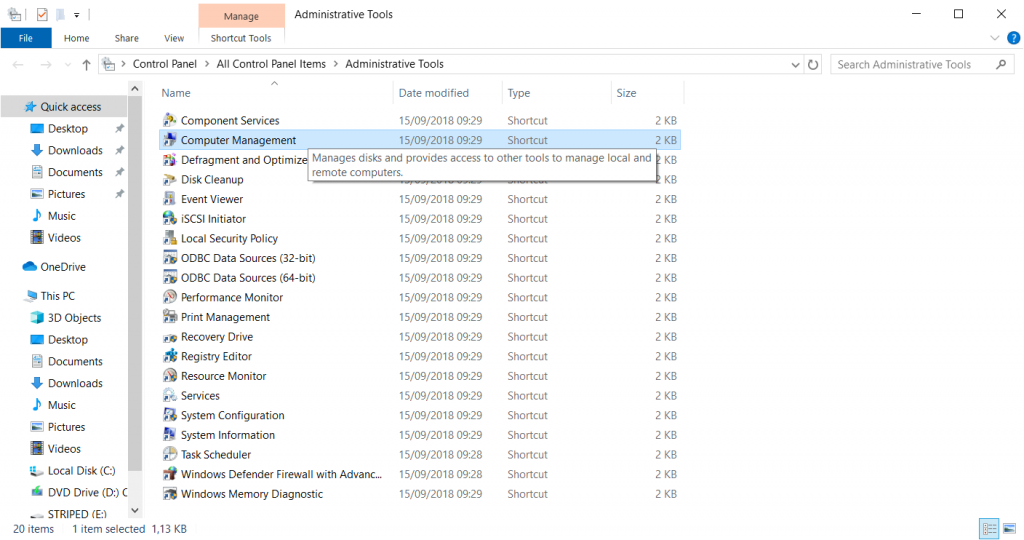Click the Recovery Drive icon
The height and width of the screenshot is (540, 1024).
[170, 336]
